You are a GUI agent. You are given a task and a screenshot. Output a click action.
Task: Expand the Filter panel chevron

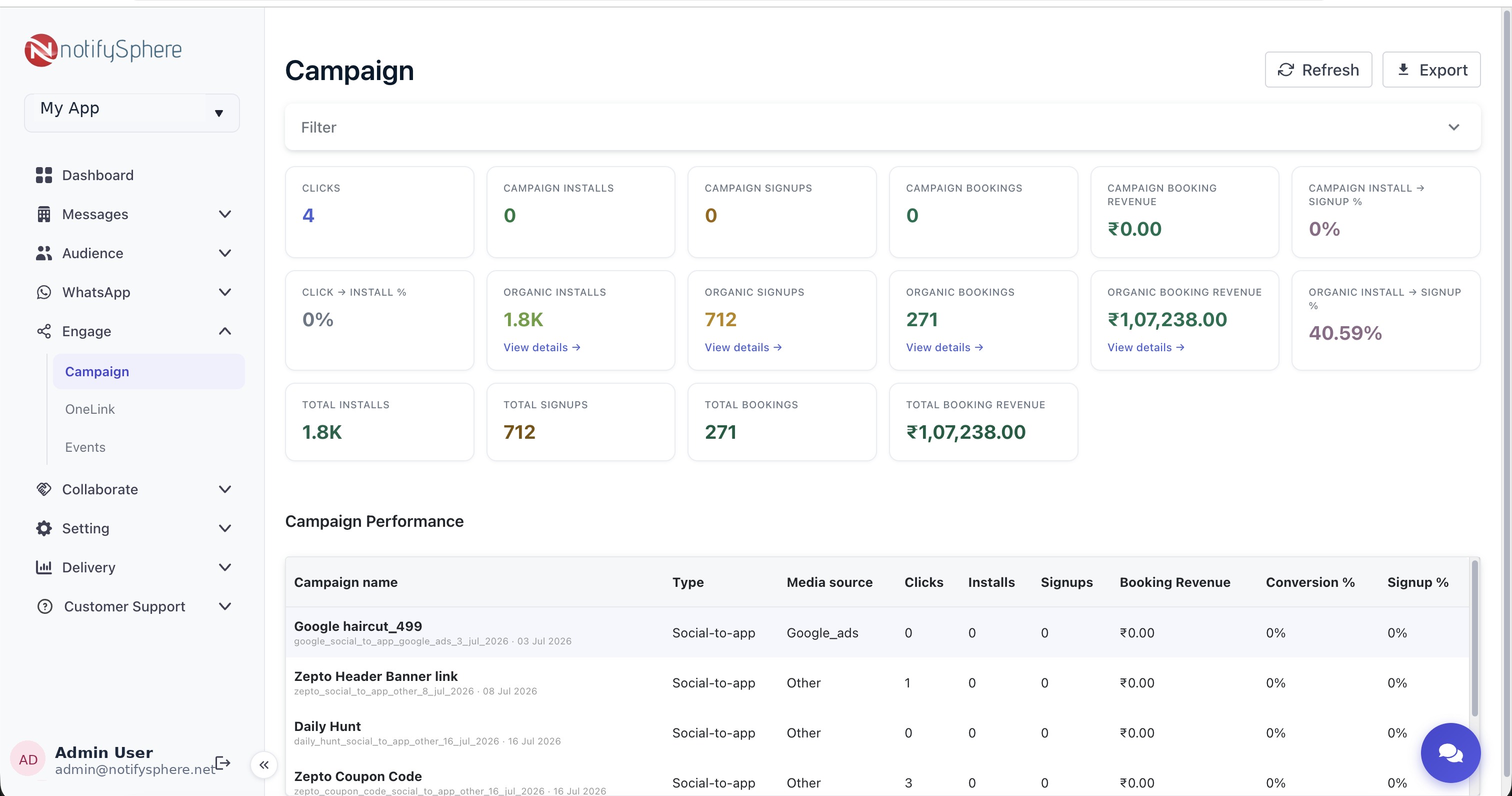pos(1454,128)
